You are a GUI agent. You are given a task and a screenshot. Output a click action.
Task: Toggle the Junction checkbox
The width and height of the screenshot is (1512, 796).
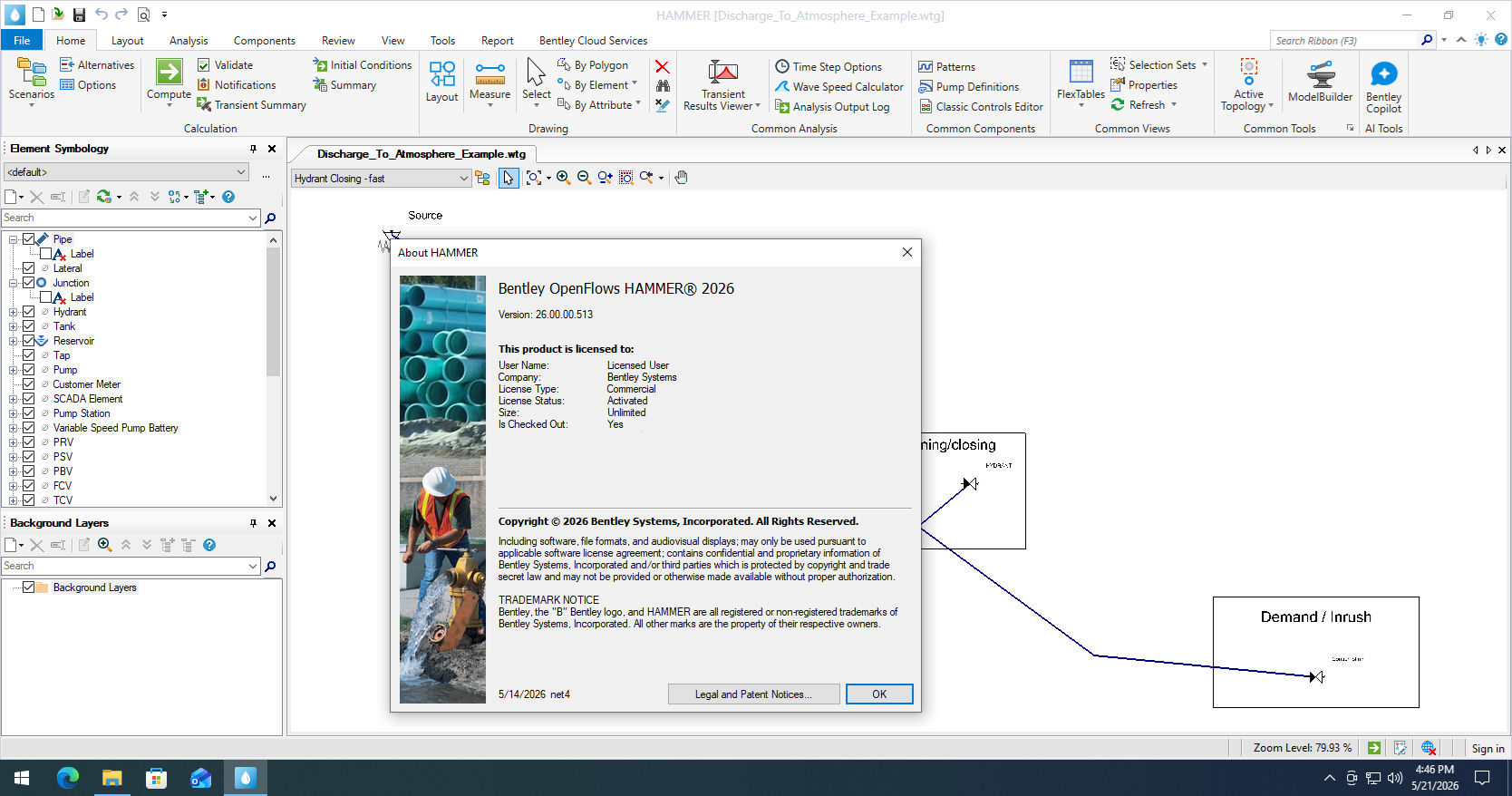pos(28,283)
